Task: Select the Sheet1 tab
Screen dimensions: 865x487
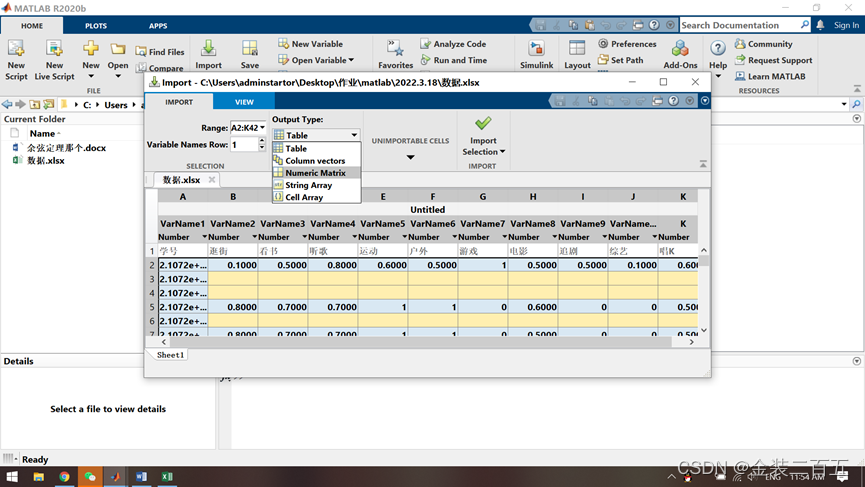Action: coord(170,355)
